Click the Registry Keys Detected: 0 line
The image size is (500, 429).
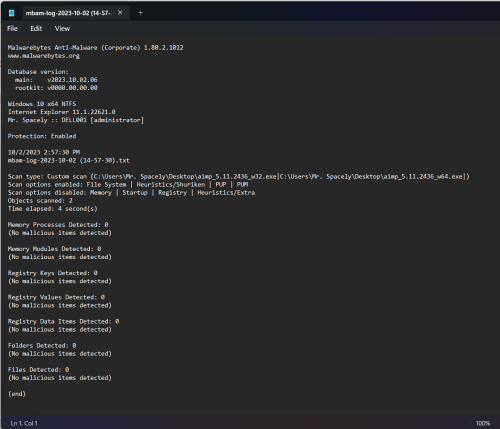53,273
